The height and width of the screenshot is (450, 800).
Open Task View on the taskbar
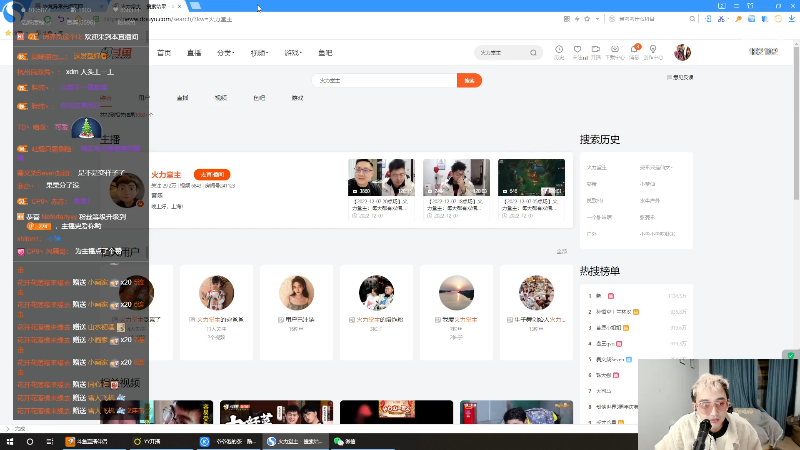point(49,441)
